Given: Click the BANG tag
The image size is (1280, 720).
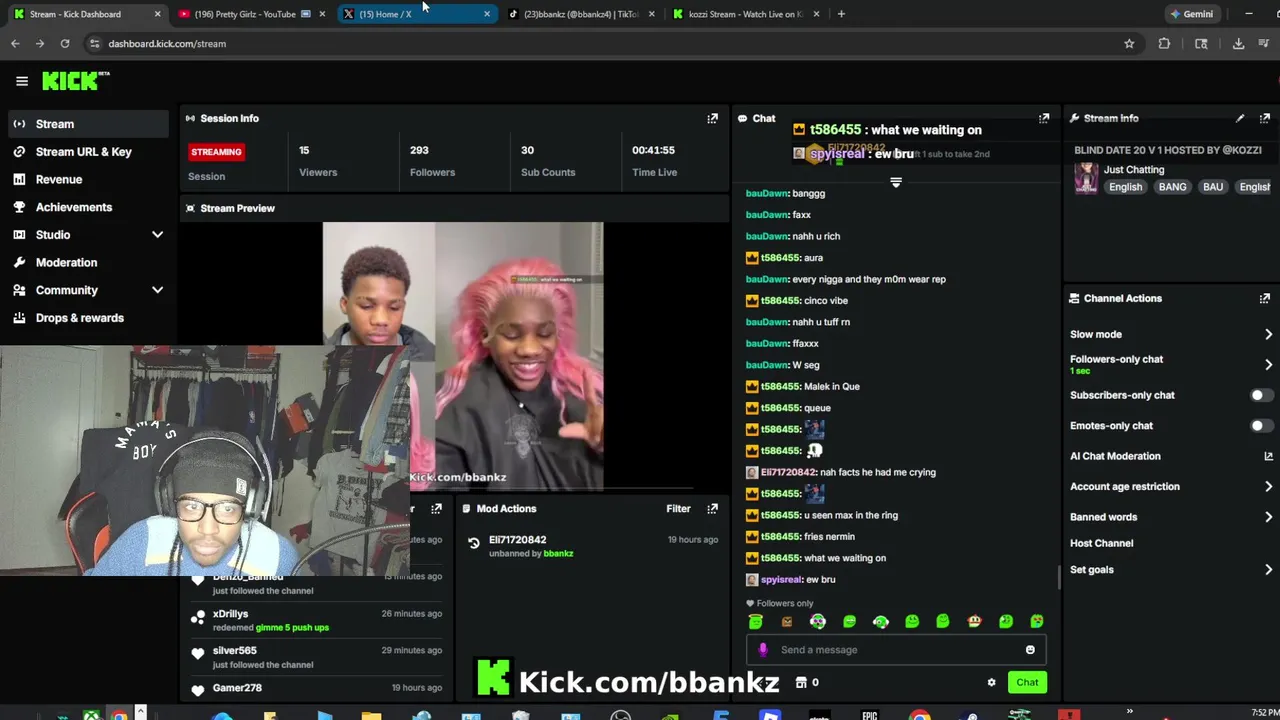Looking at the screenshot, I should click(1172, 187).
